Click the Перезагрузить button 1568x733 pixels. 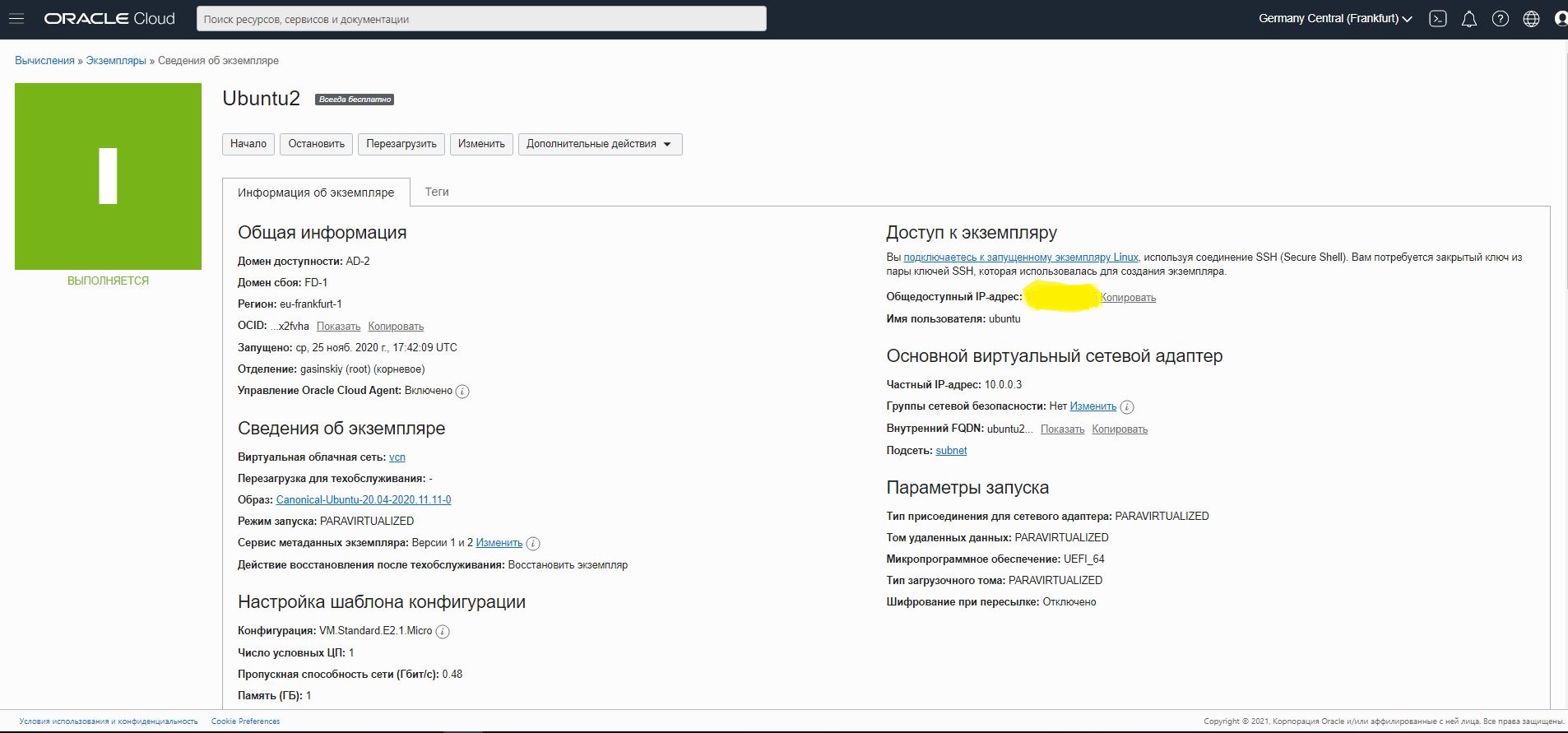coord(401,144)
